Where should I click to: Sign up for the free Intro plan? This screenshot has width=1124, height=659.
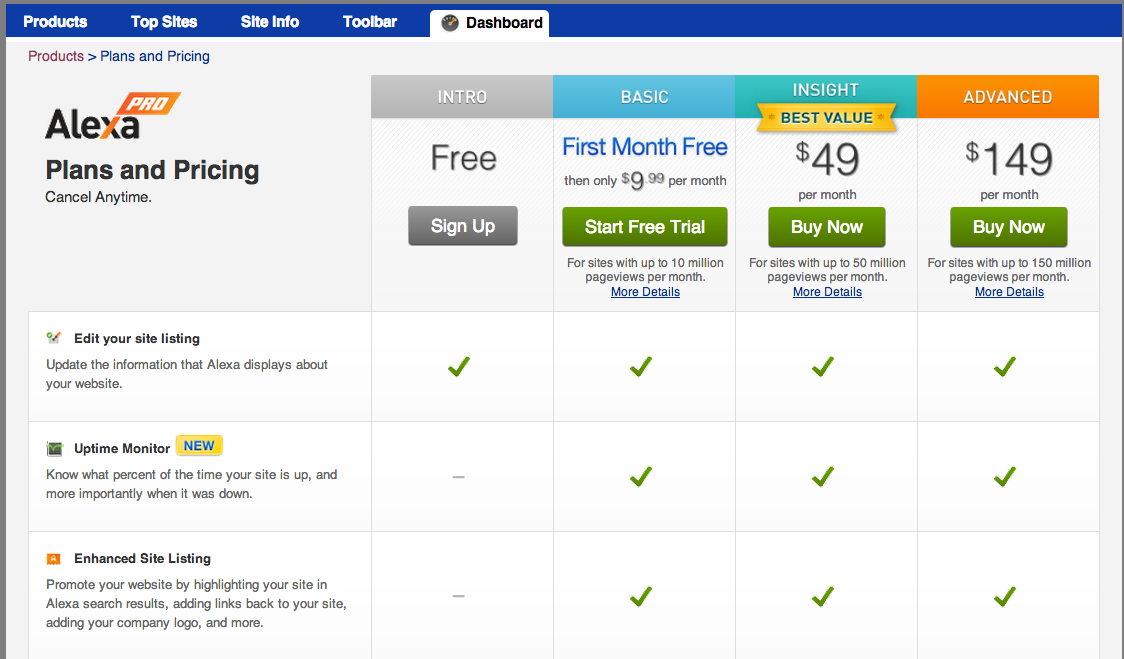tap(463, 226)
